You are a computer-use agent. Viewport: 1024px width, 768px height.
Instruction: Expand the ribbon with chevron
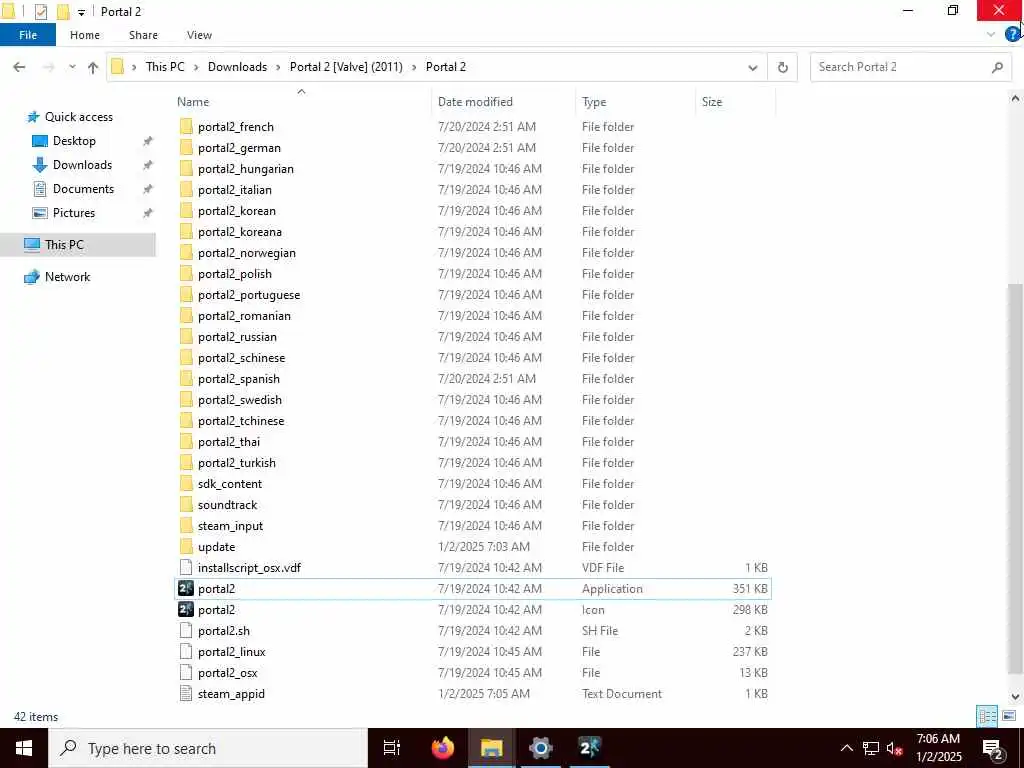pyautogui.click(x=991, y=34)
